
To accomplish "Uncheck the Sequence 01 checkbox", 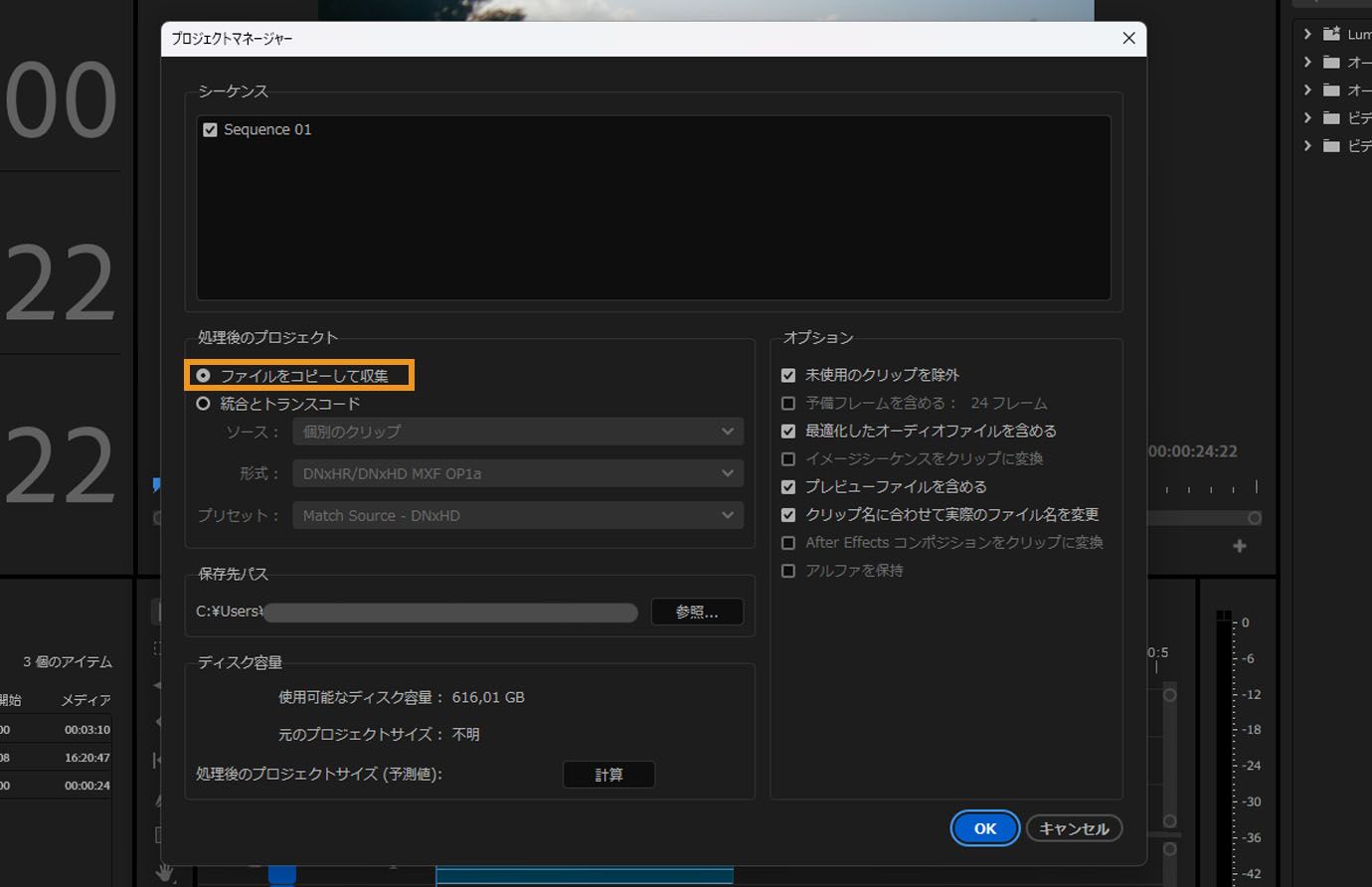I will pyautogui.click(x=211, y=128).
